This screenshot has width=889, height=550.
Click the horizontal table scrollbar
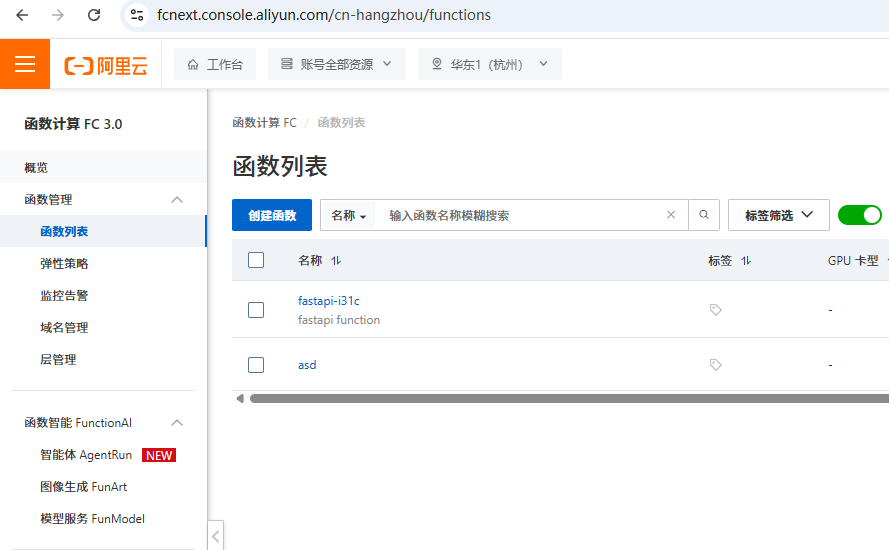pos(569,399)
